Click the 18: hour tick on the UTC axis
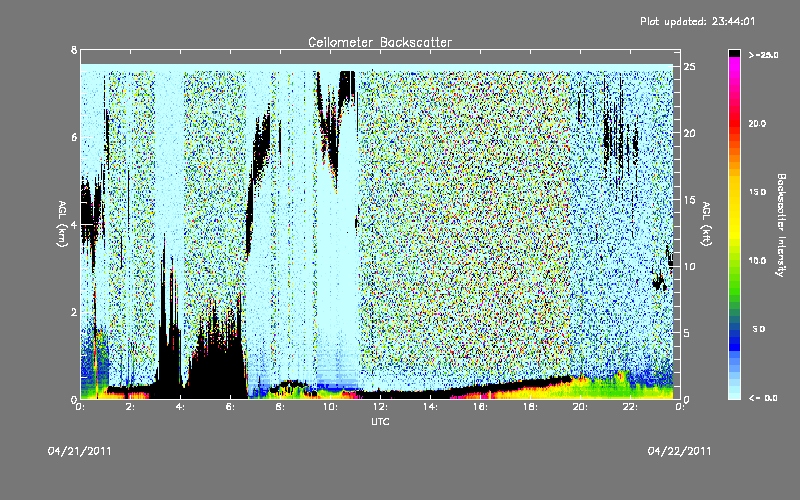Screen dimensions: 800x500 [530, 407]
